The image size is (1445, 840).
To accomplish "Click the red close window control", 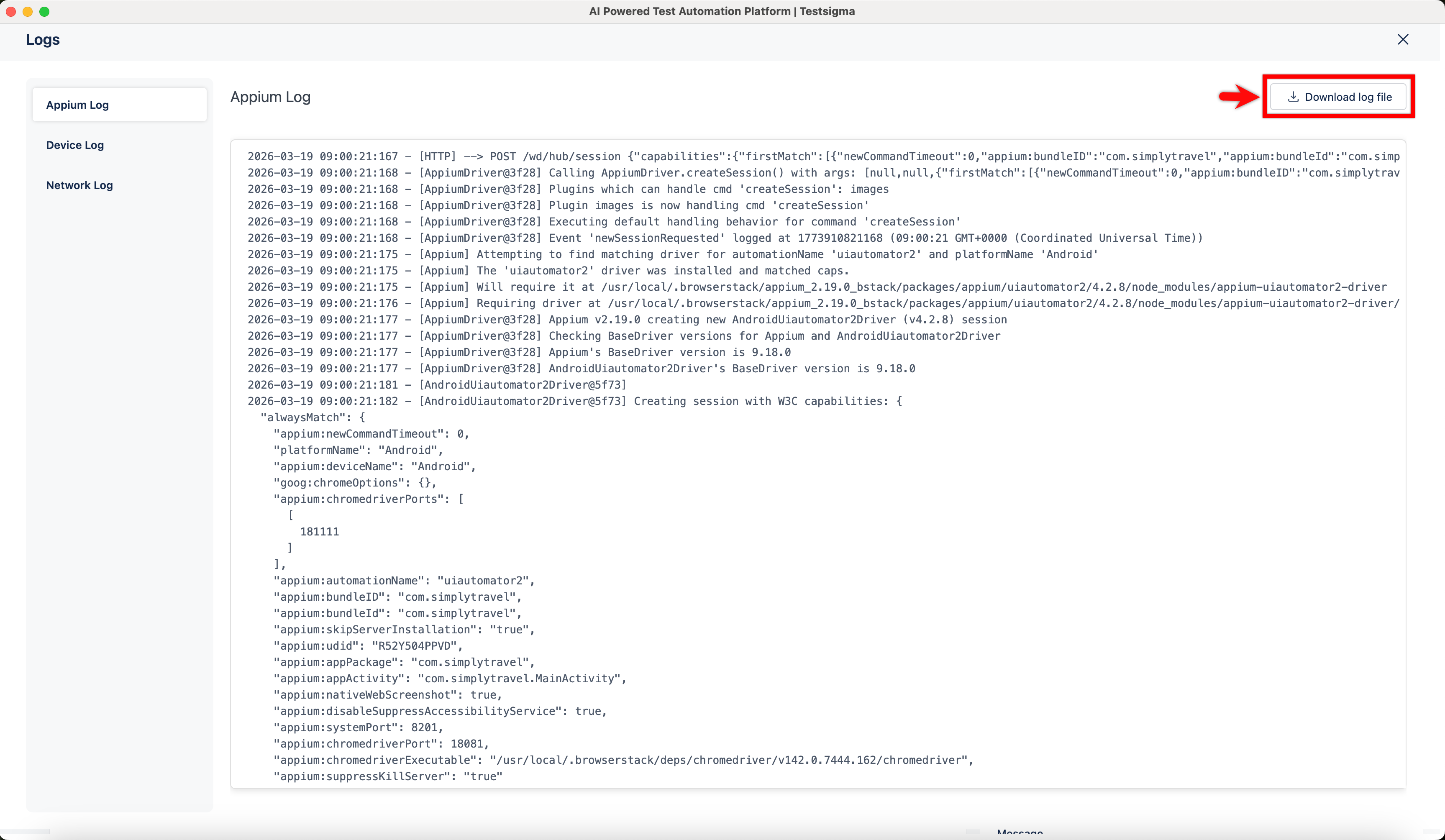I will coord(10,11).
